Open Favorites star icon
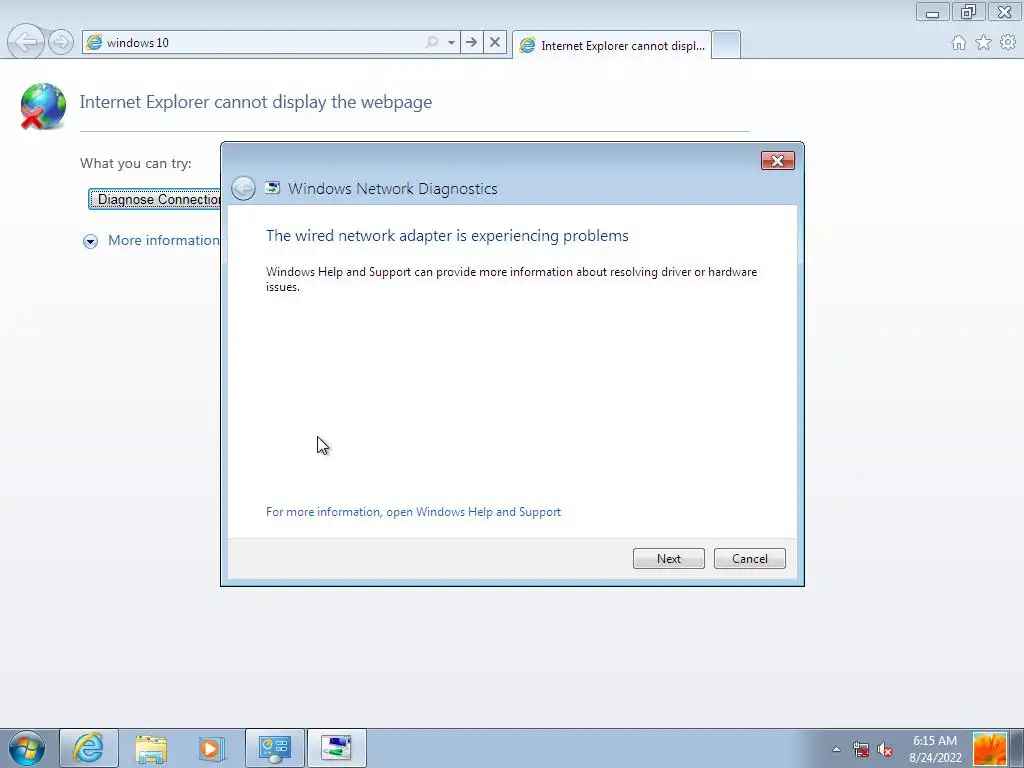Image resolution: width=1024 pixels, height=768 pixels. 984,42
